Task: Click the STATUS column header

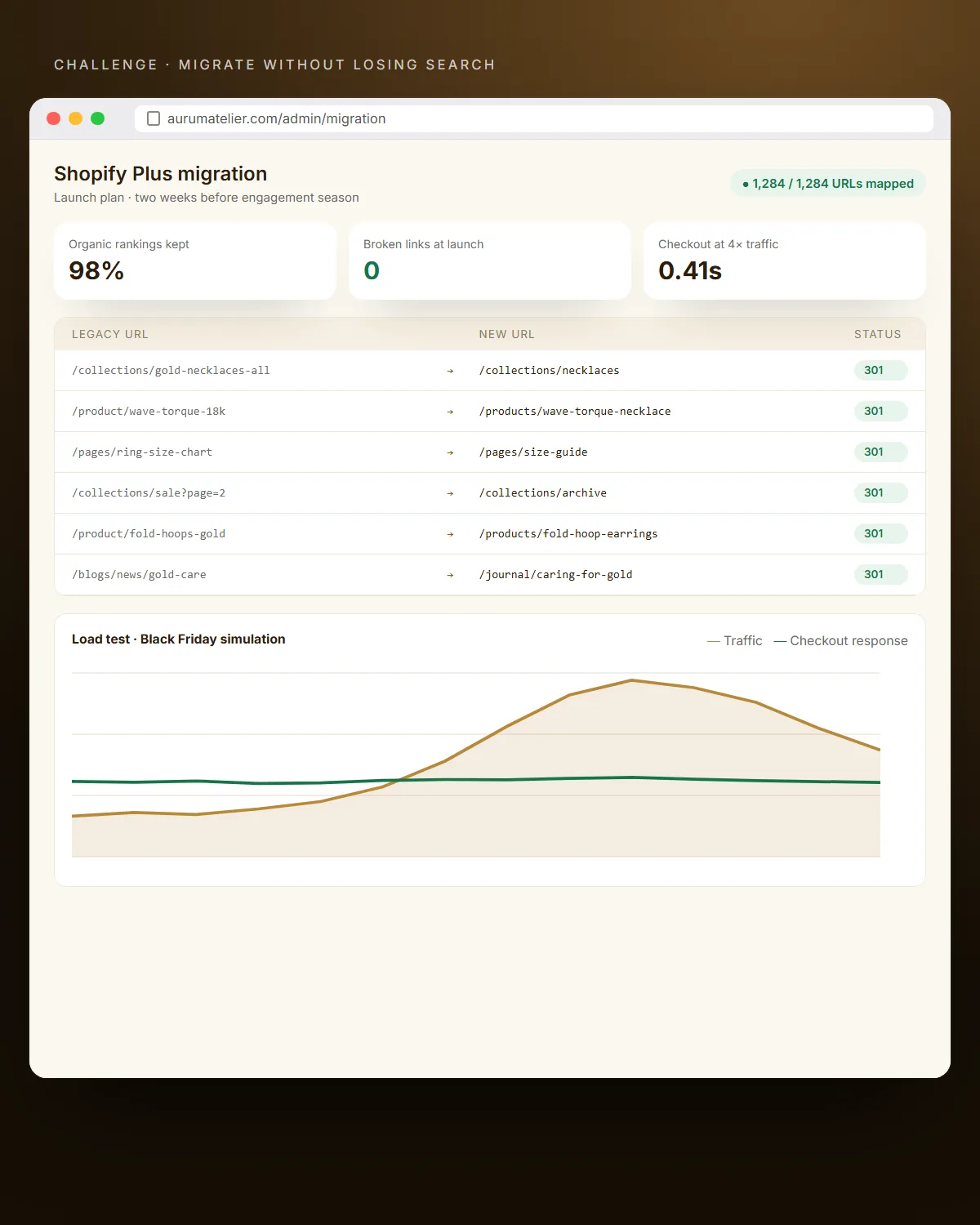Action: 878,334
